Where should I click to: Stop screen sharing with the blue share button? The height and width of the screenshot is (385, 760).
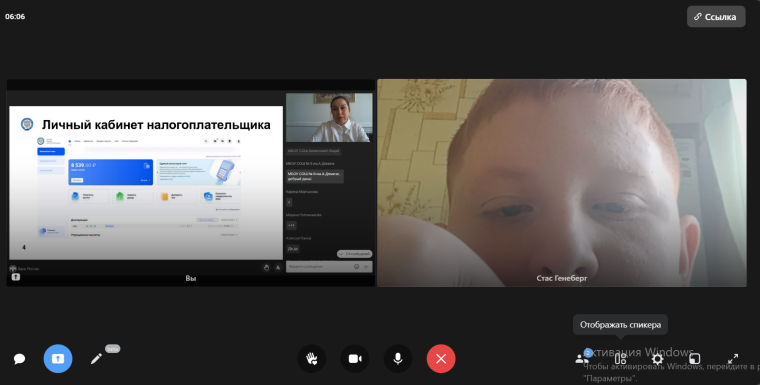pyautogui.click(x=58, y=359)
